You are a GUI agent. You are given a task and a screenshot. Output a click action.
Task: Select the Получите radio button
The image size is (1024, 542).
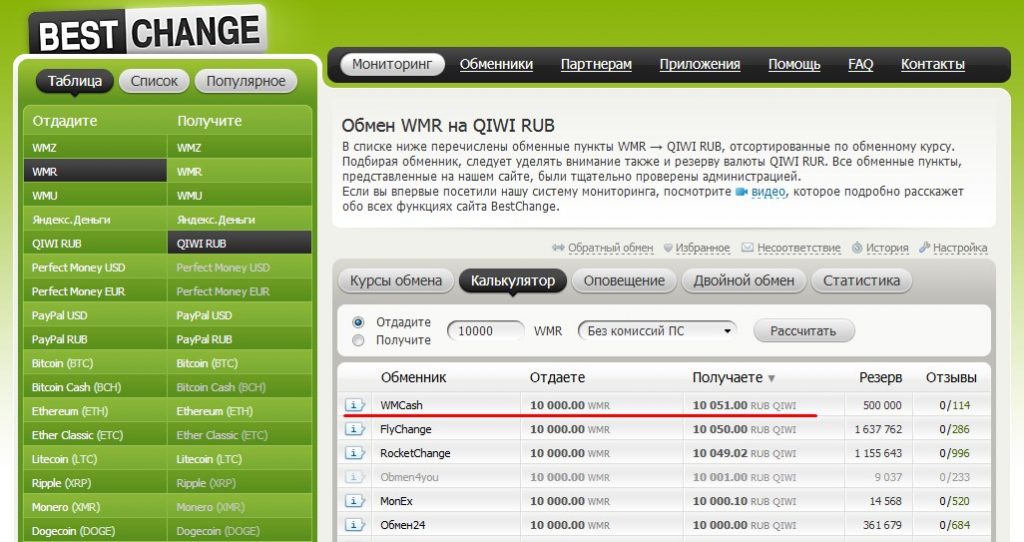358,340
